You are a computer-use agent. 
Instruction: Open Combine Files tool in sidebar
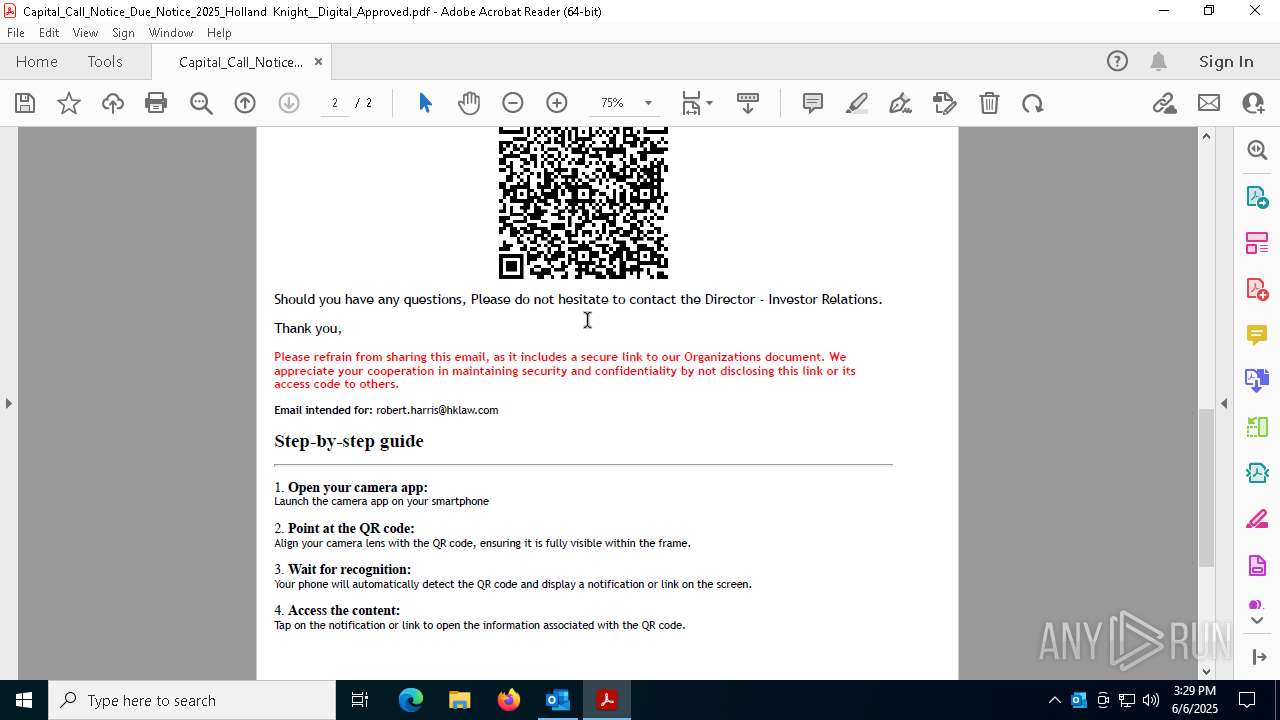point(1257,381)
